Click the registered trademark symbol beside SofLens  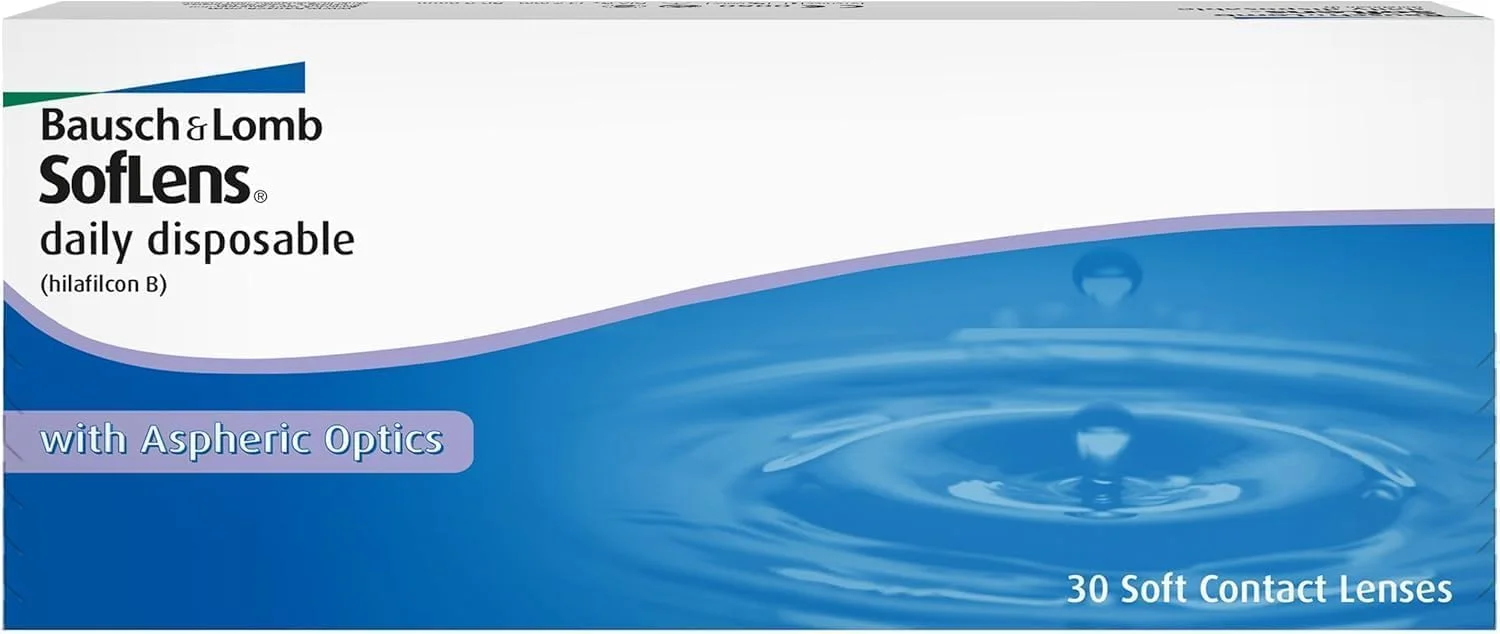261,197
